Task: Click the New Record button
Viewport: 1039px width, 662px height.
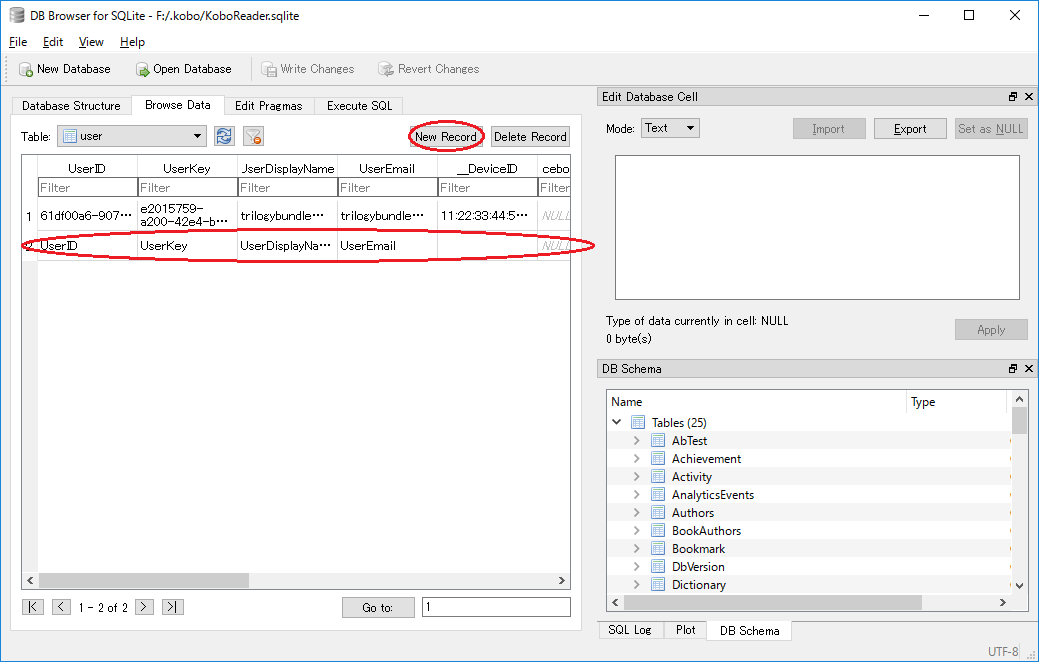Action: pyautogui.click(x=445, y=135)
